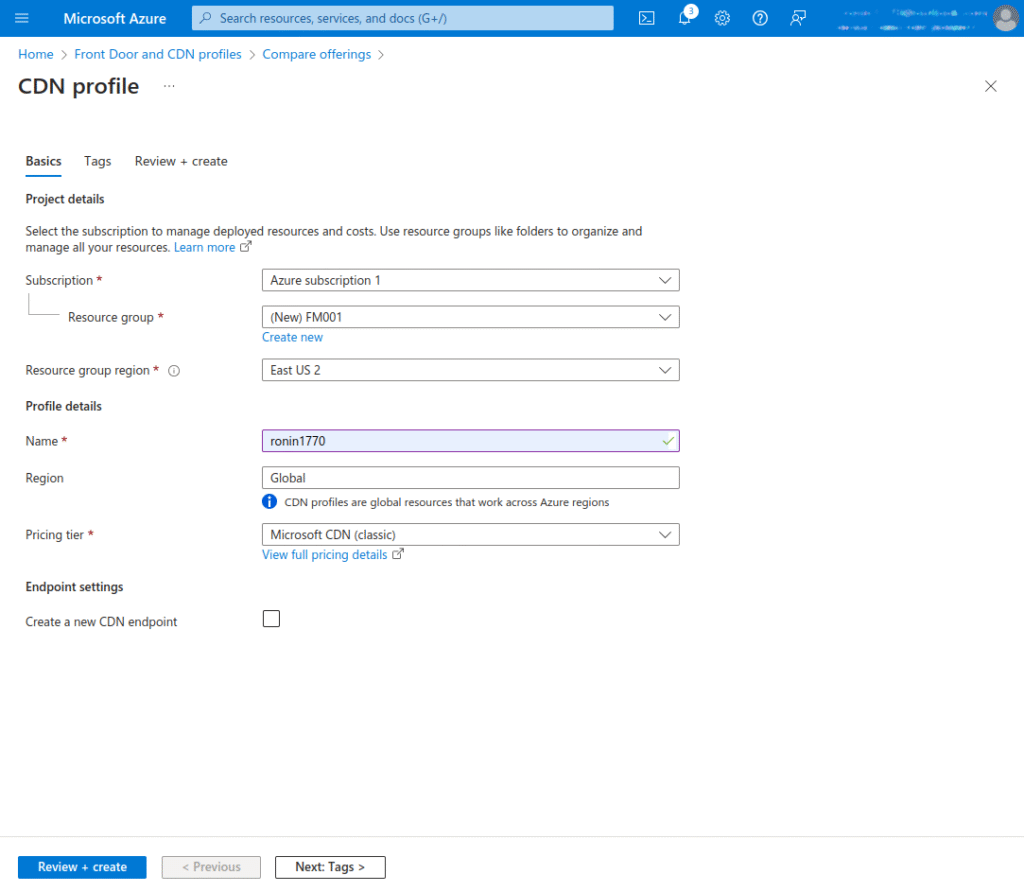Select the Basics tab
Viewport: 1024px width, 892px height.
pyautogui.click(x=44, y=161)
